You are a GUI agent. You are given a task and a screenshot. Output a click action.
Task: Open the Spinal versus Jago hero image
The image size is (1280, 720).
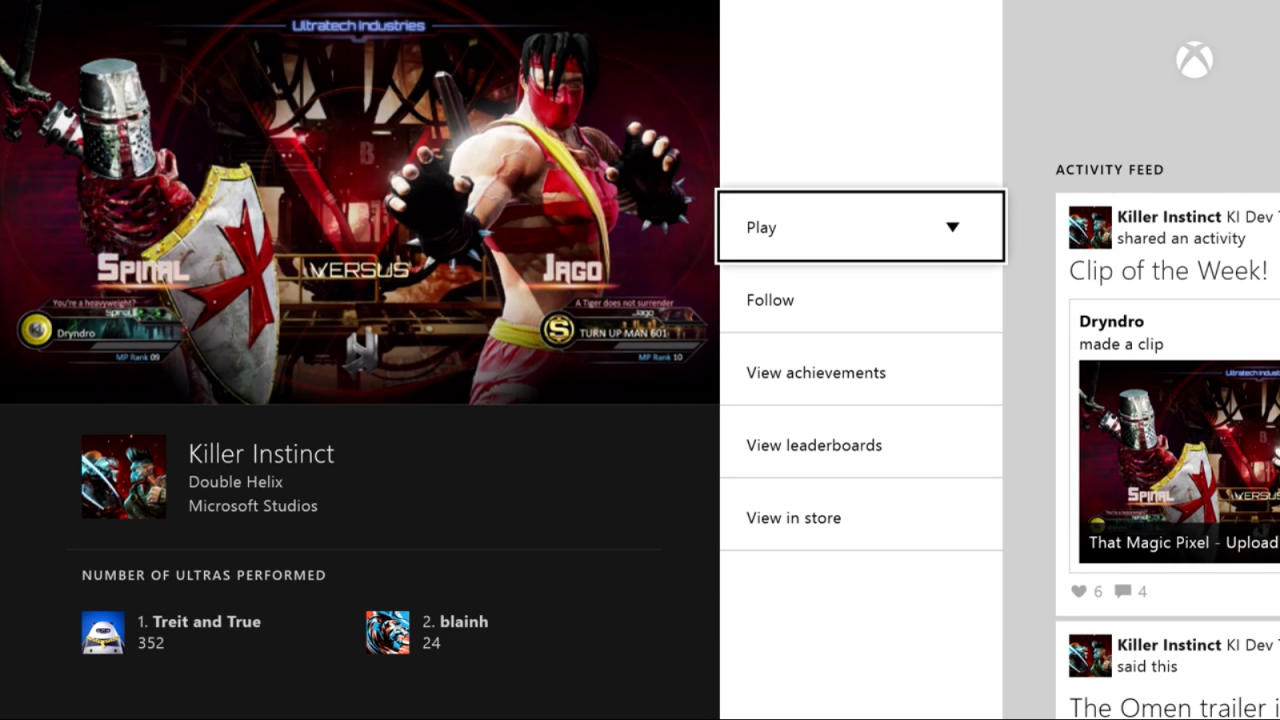click(360, 202)
